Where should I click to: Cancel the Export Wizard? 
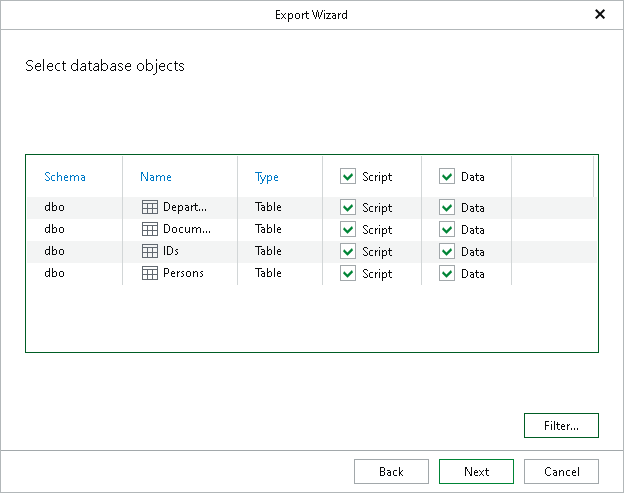[561, 472]
